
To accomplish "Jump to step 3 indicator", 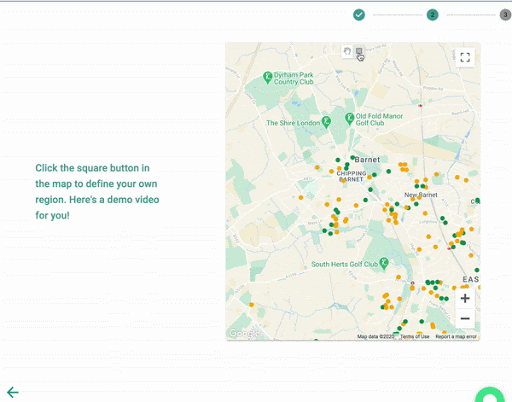I will click(506, 15).
